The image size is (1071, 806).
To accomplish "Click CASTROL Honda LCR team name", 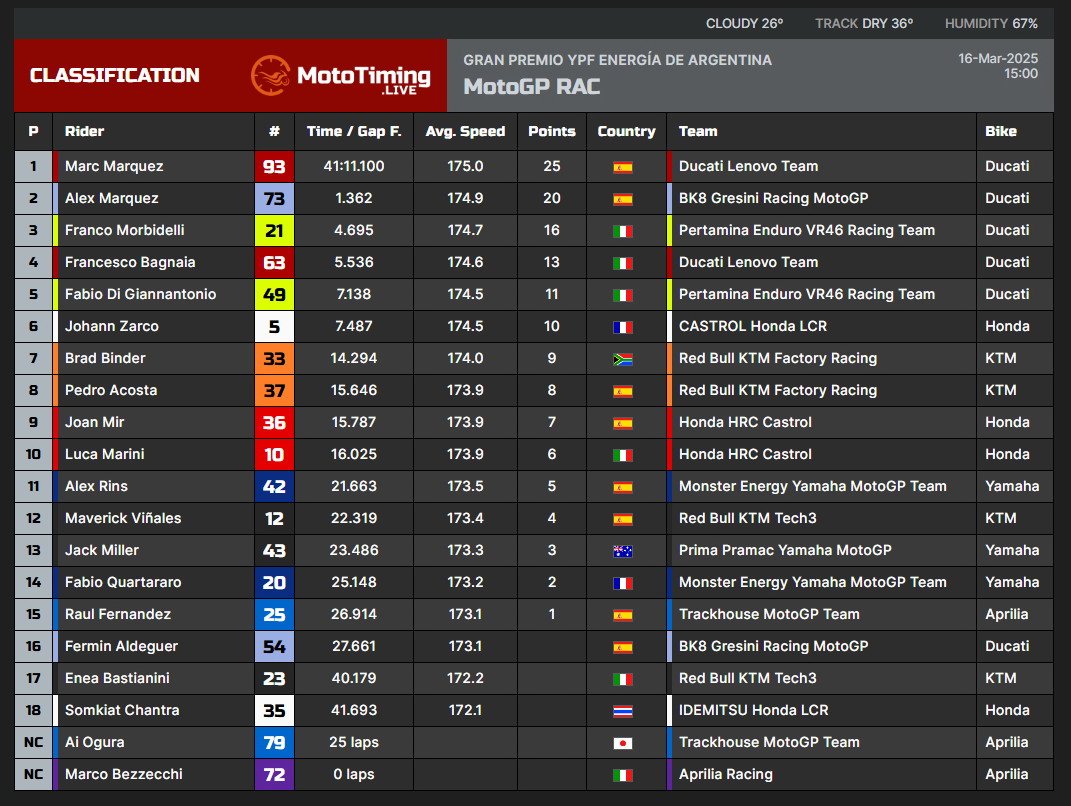I will [x=753, y=326].
